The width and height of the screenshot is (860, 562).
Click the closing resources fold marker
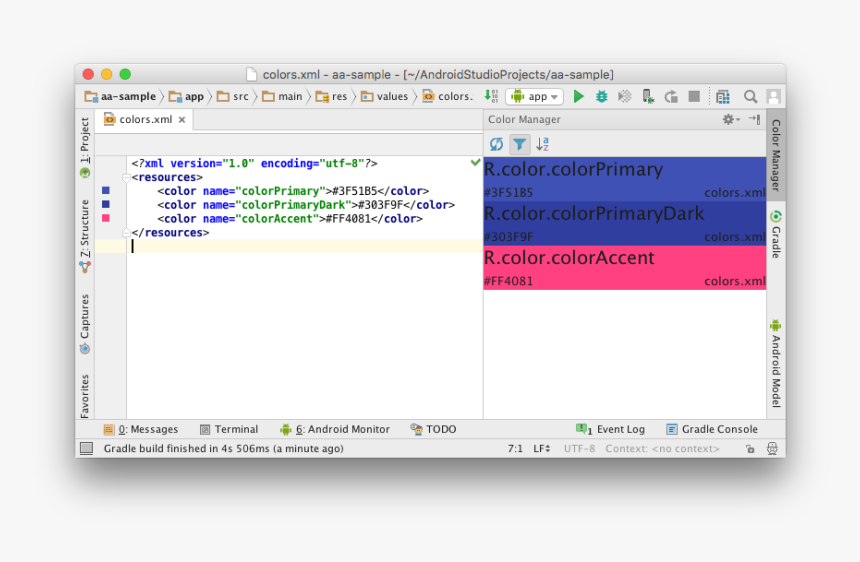126,232
